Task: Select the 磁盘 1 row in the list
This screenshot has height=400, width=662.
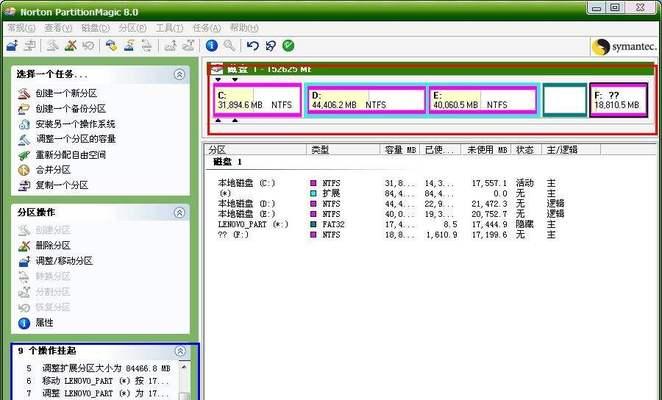Action: click(228, 162)
